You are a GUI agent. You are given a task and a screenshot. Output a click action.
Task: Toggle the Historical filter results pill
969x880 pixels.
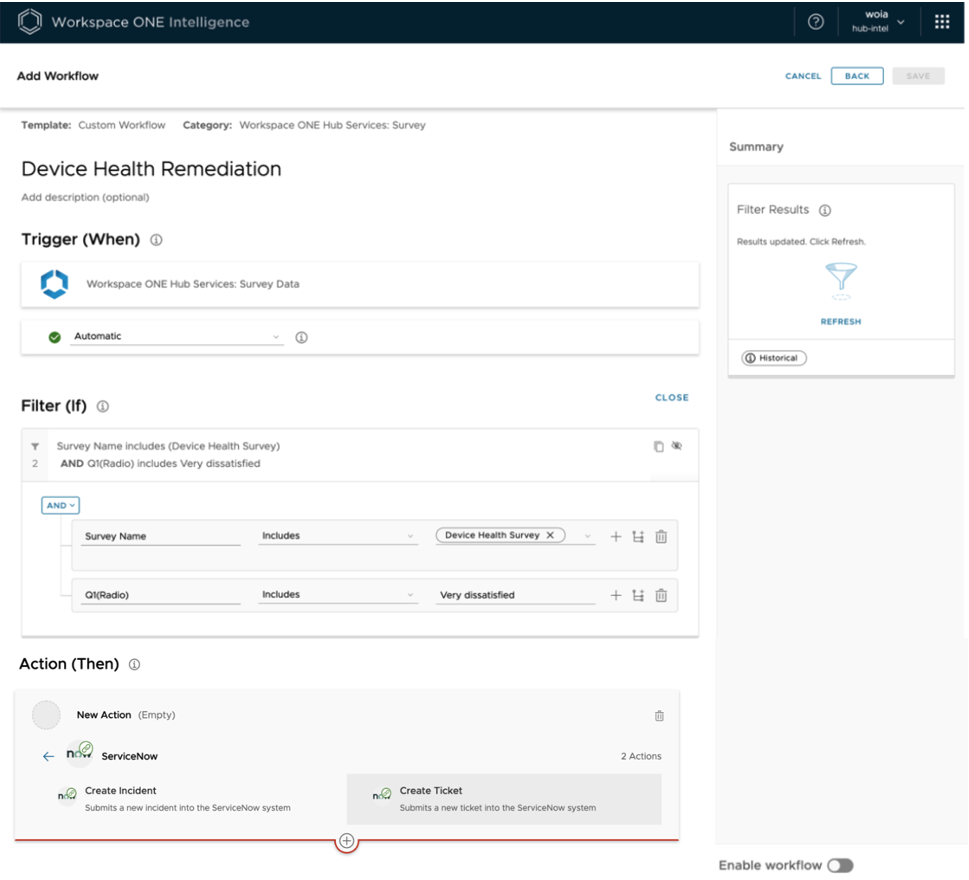tap(773, 358)
